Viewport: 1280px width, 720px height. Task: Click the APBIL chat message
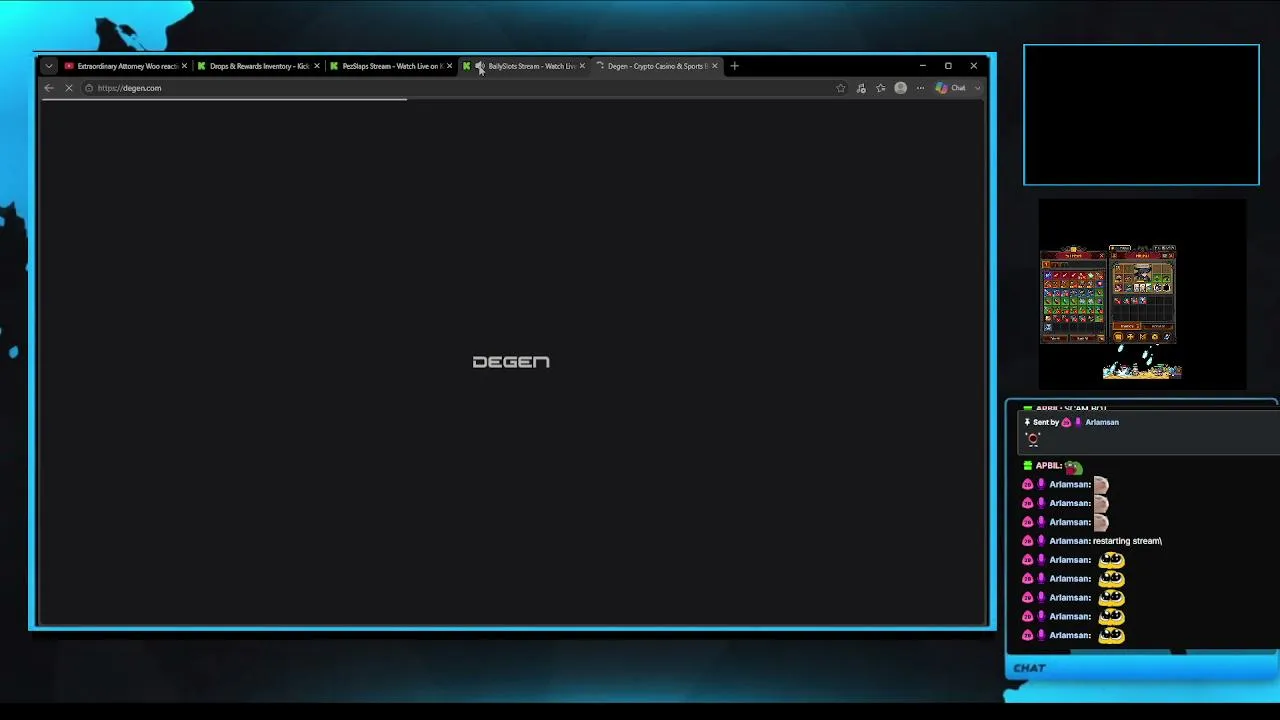click(1055, 466)
